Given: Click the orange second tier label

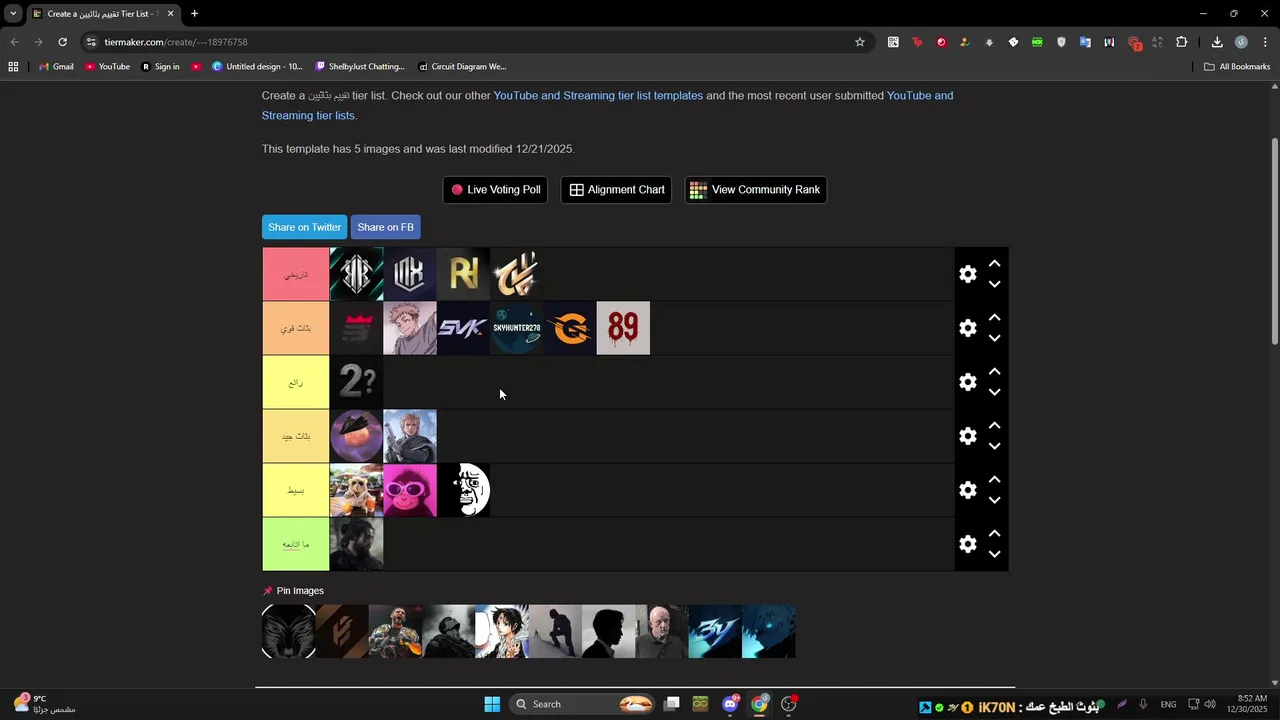Looking at the screenshot, I should [296, 328].
